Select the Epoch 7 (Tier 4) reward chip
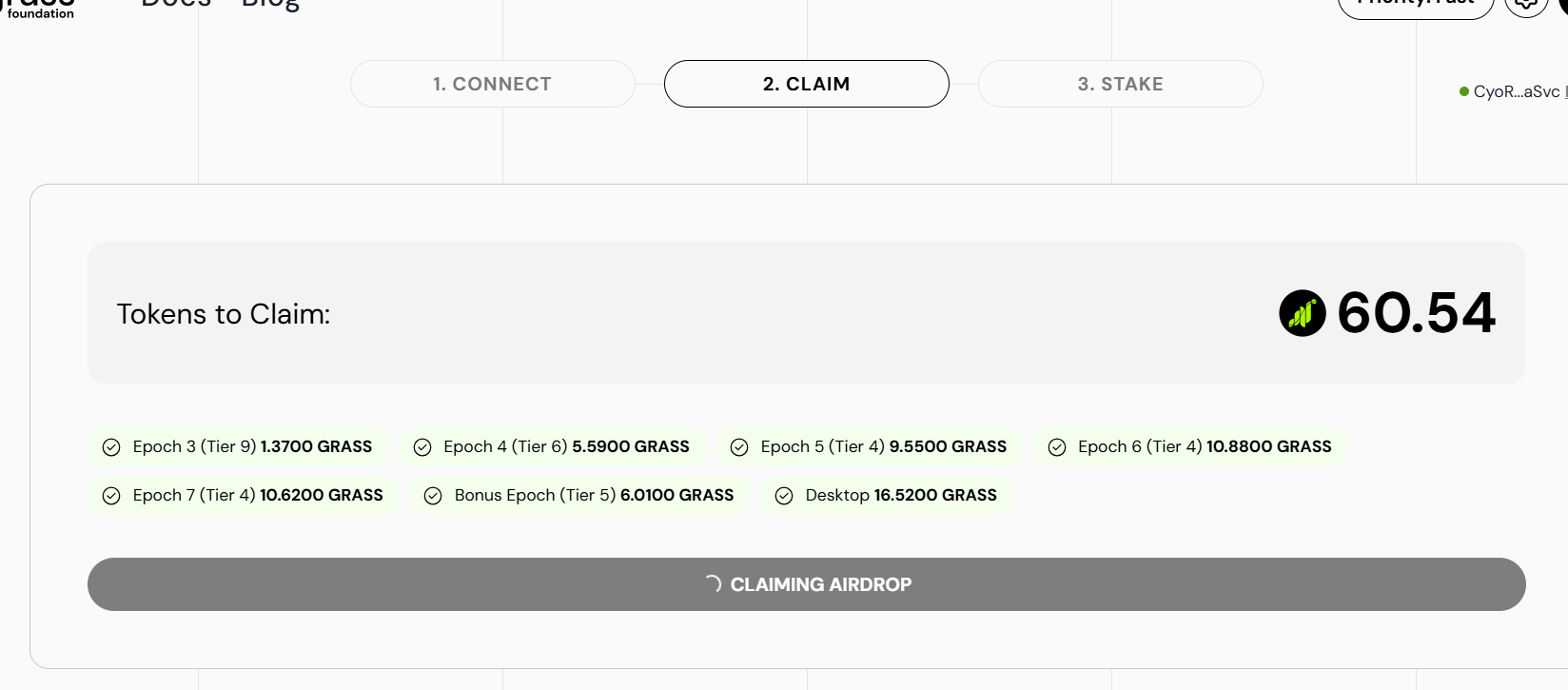1568x690 pixels. click(243, 495)
